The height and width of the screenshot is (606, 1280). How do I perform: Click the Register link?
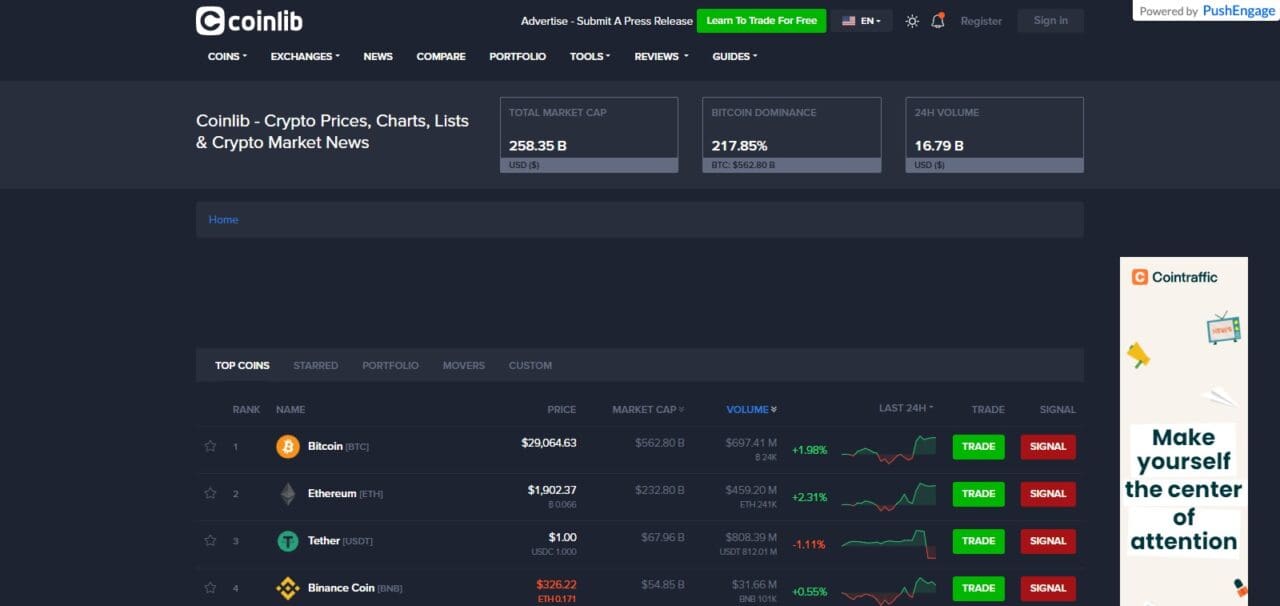pos(981,21)
